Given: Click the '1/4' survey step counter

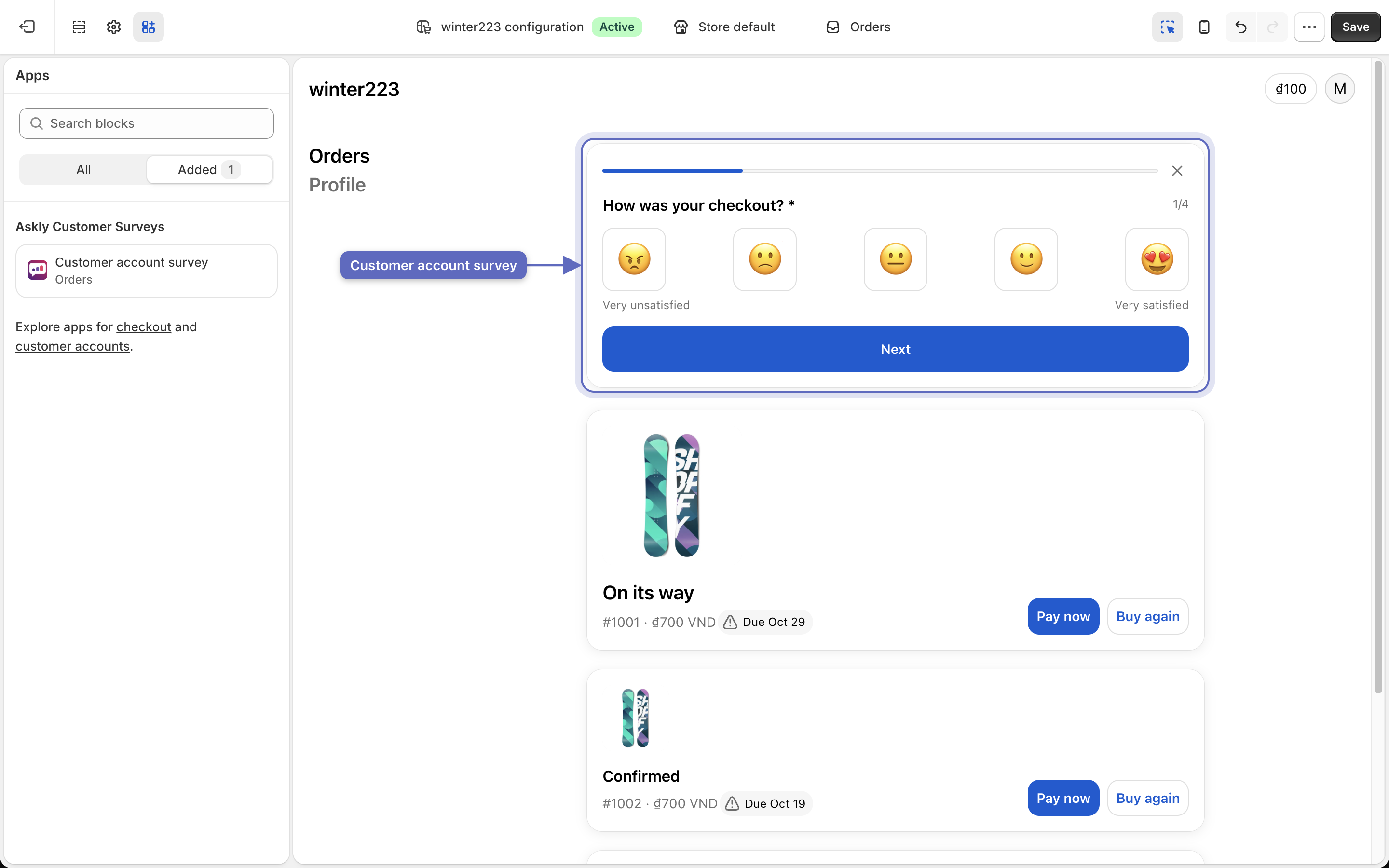Looking at the screenshot, I should point(1180,204).
